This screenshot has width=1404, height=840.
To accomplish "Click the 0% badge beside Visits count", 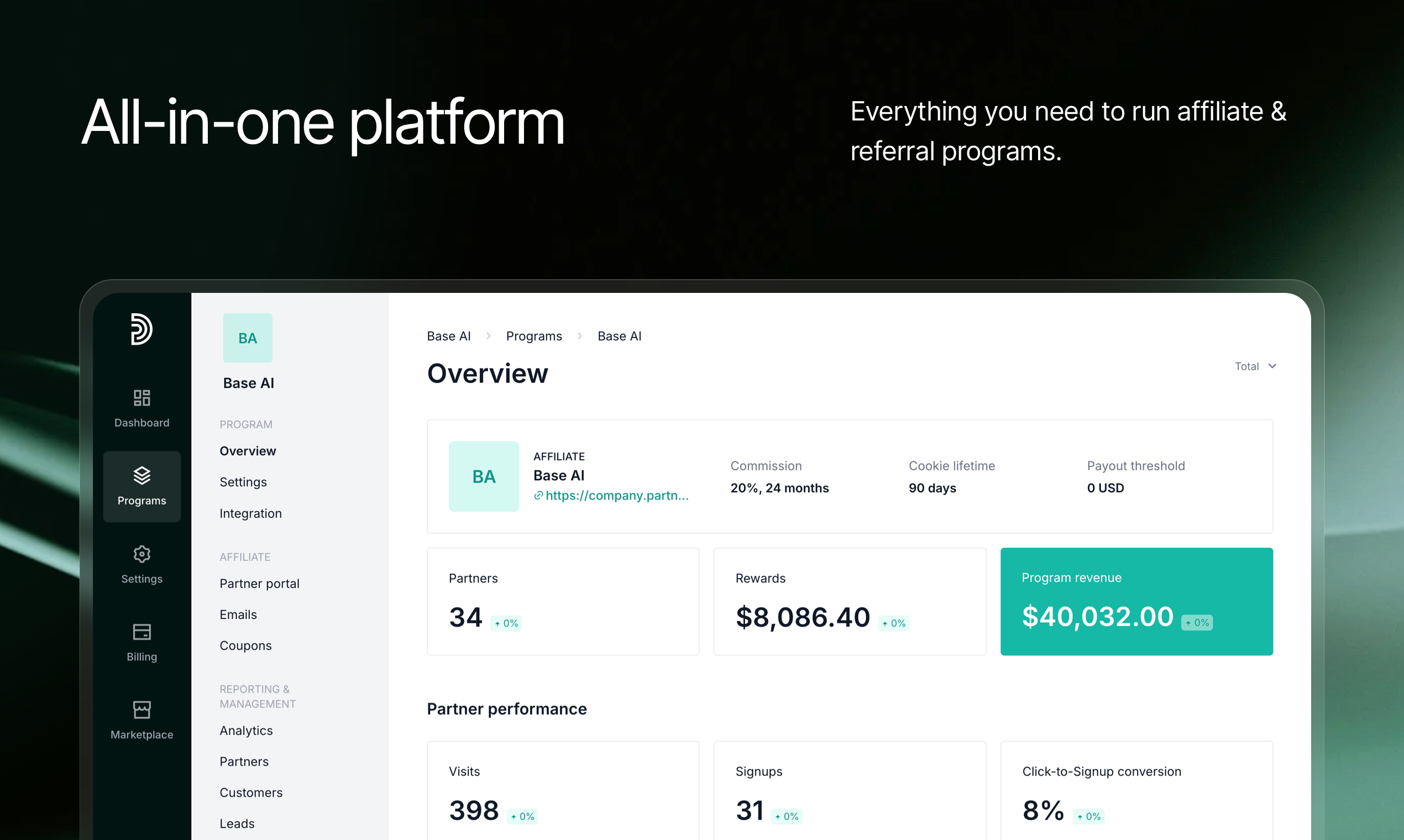I will click(x=522, y=817).
